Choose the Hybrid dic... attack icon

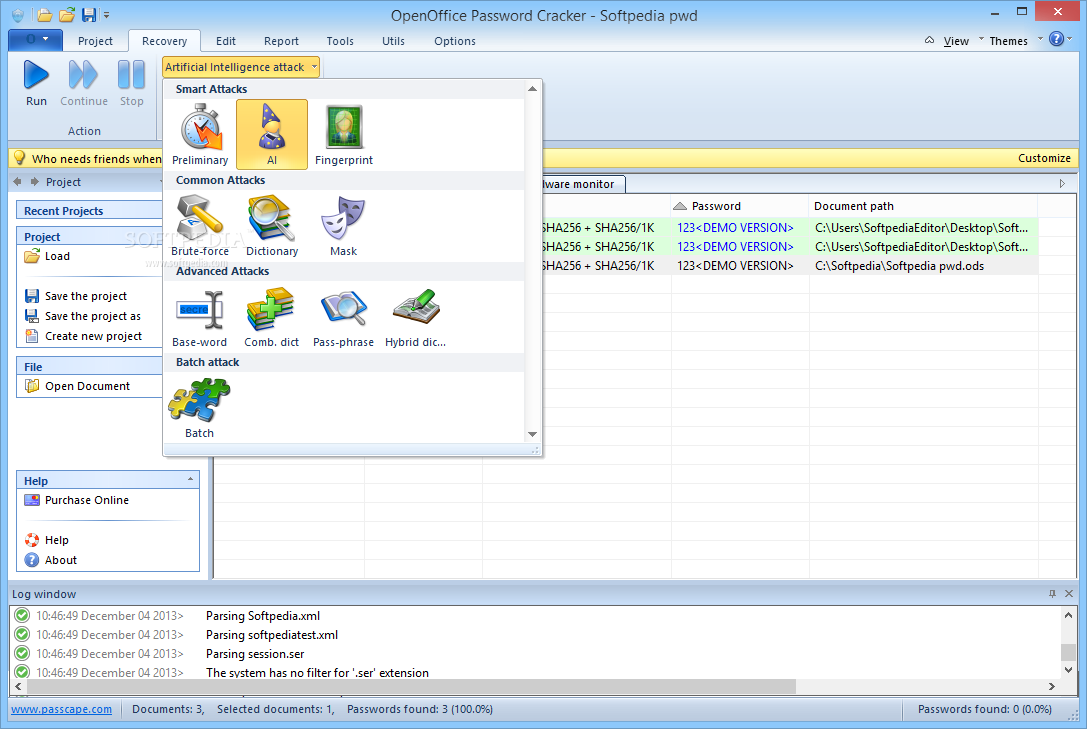click(x=416, y=308)
